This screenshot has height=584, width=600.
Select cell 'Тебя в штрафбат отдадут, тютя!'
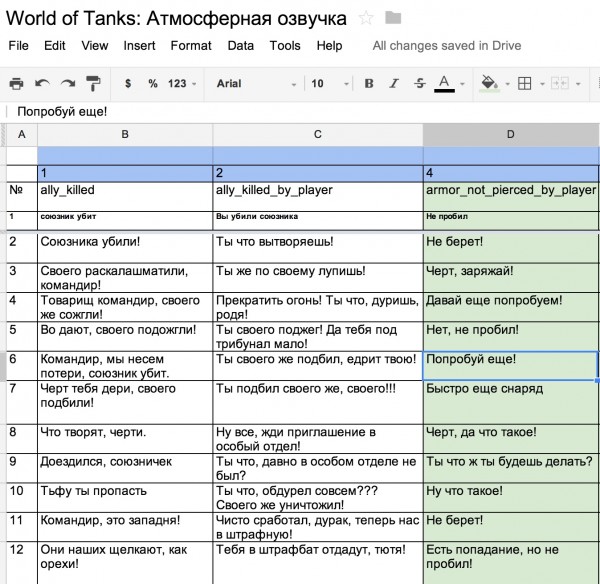(318, 563)
